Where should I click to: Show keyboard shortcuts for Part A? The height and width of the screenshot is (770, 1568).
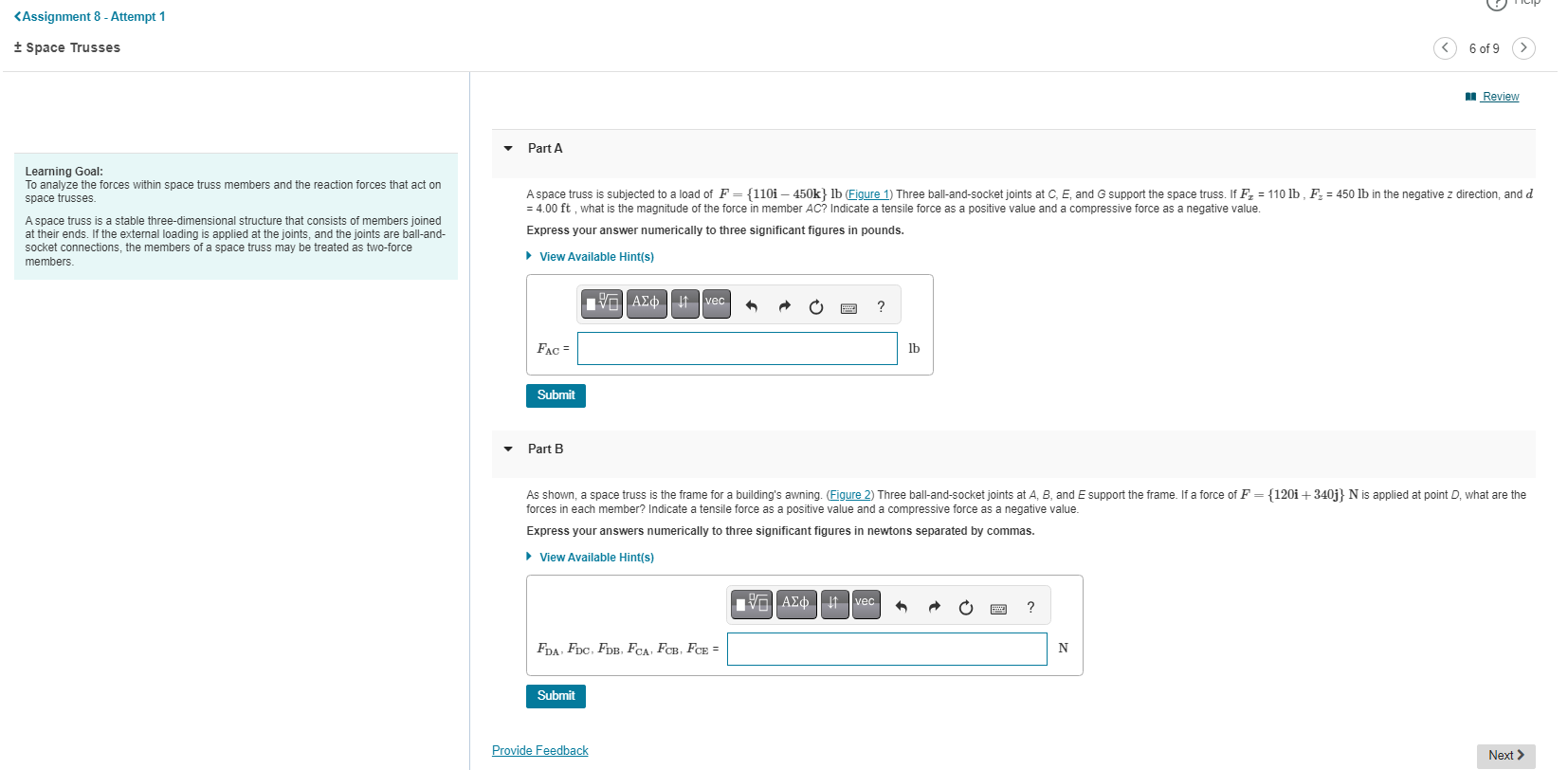click(848, 307)
